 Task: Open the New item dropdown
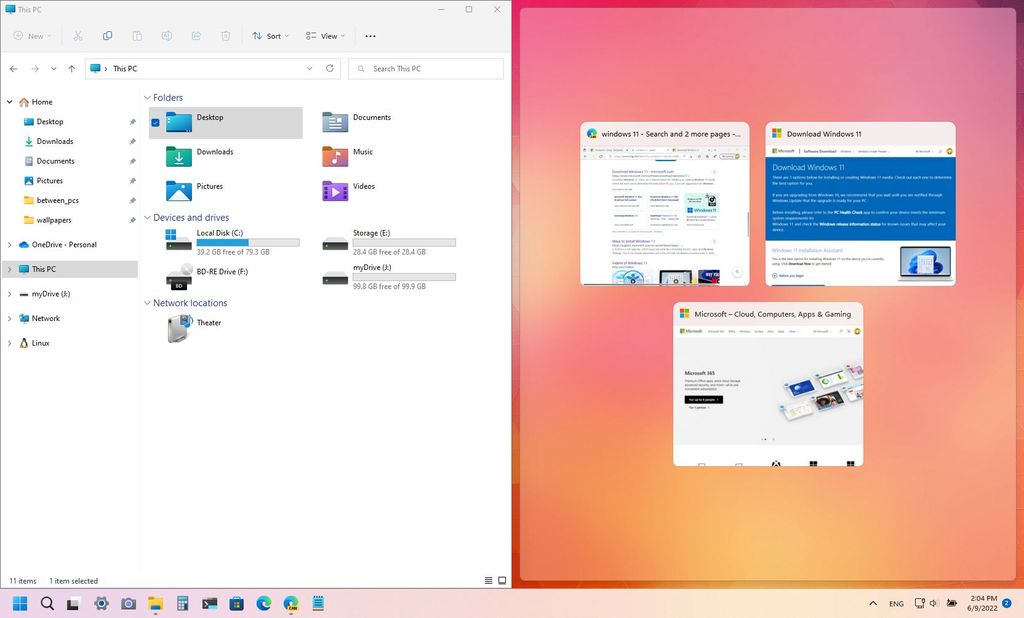click(33, 35)
